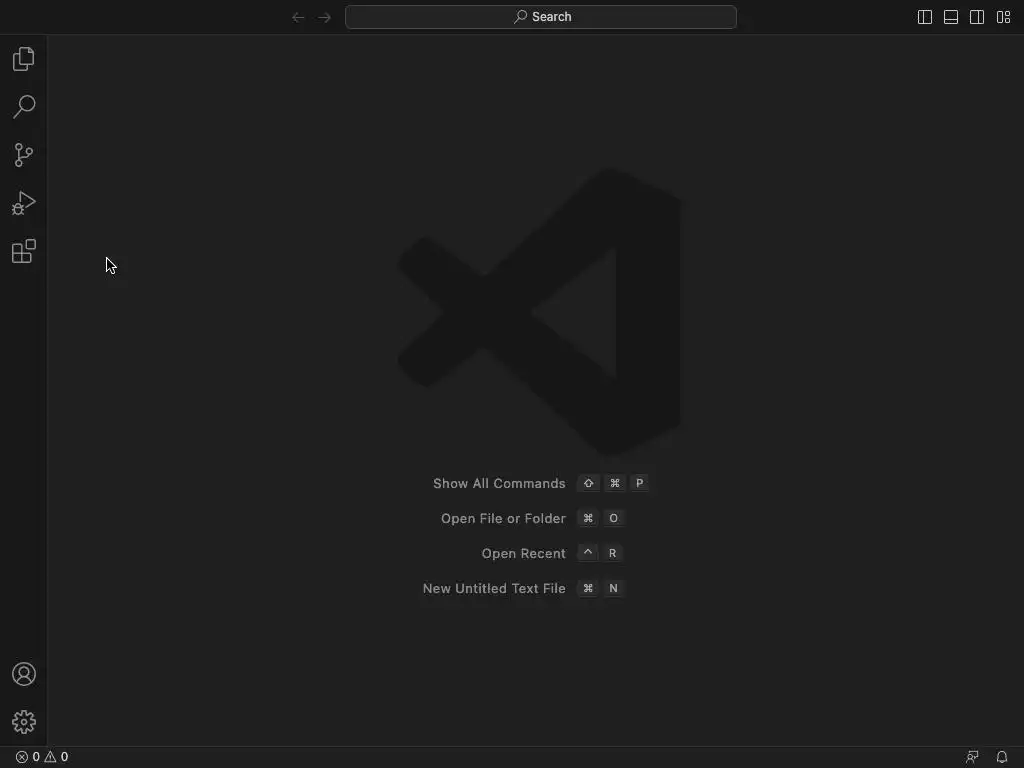Click the Open File or Folder label
This screenshot has width=1024, height=768.
[503, 519]
